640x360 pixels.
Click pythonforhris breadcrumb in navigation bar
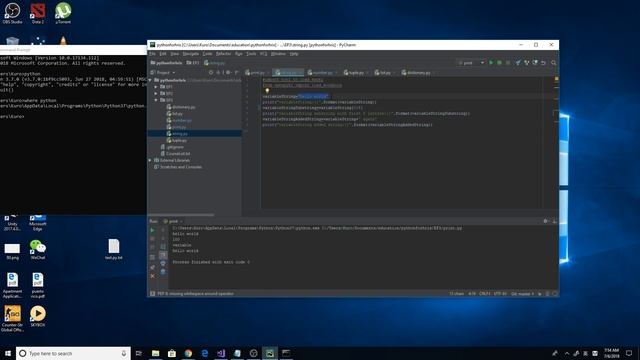pos(167,63)
